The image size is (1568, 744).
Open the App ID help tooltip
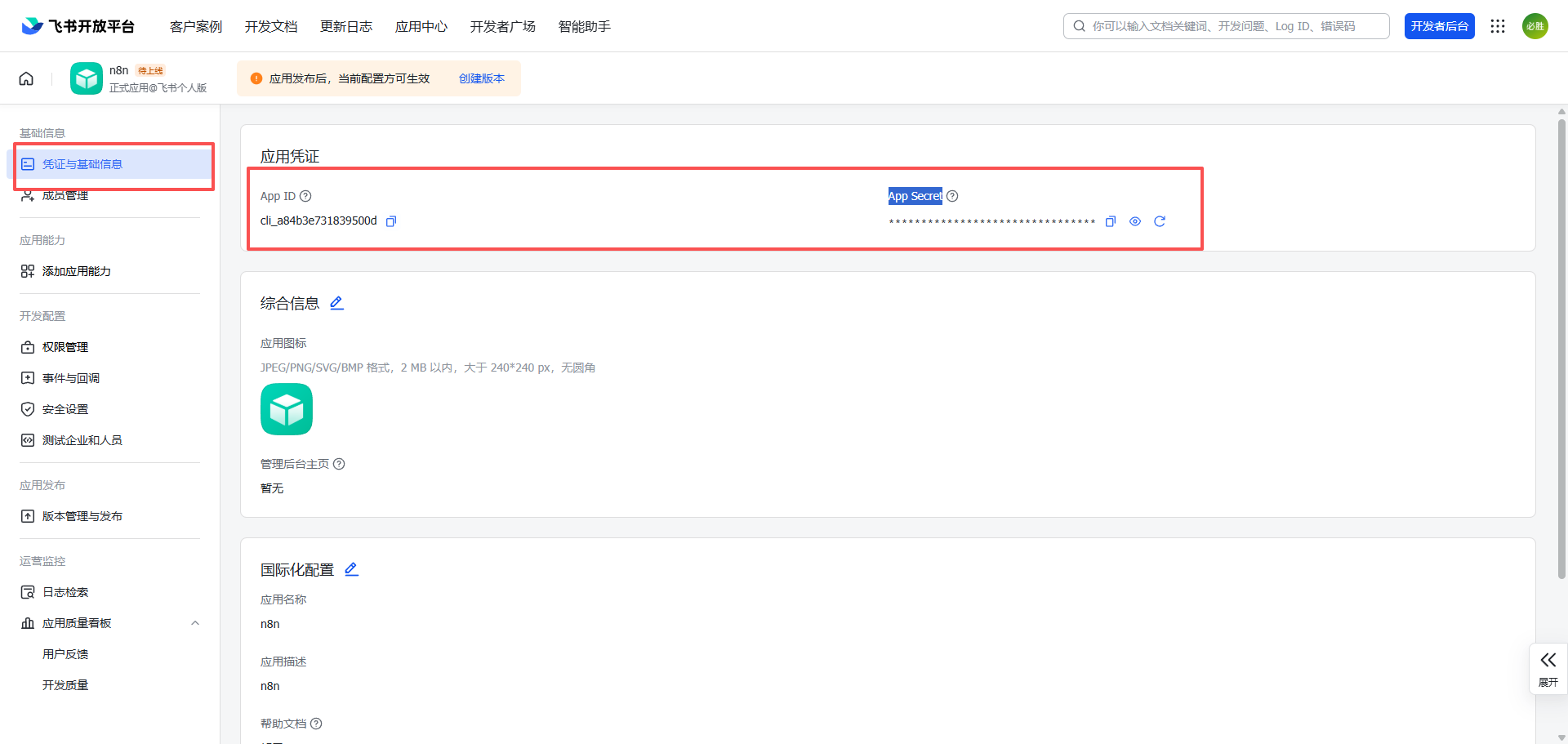[x=305, y=196]
